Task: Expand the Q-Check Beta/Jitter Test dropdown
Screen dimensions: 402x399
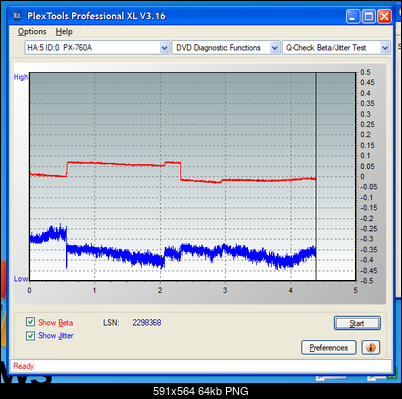Action: 385,48
